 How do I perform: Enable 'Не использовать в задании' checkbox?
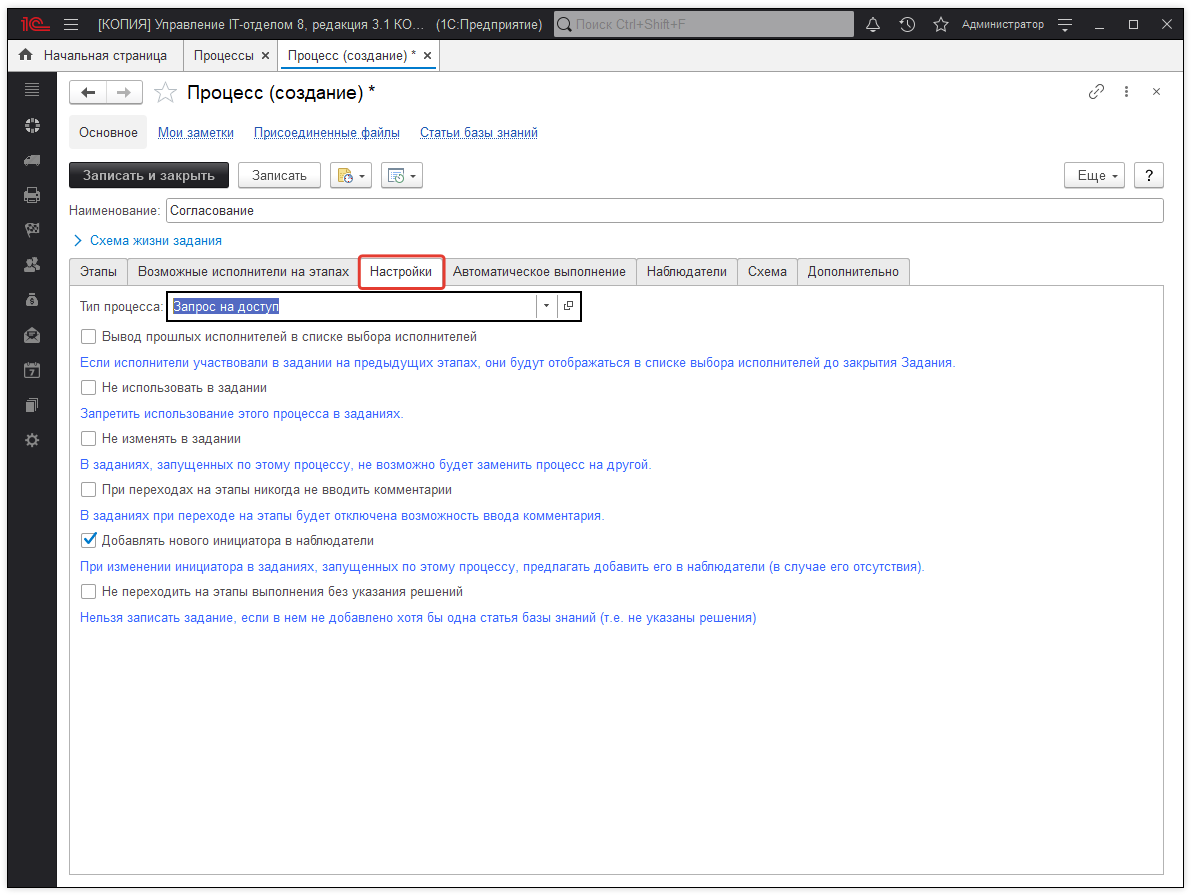pyautogui.click(x=89, y=388)
